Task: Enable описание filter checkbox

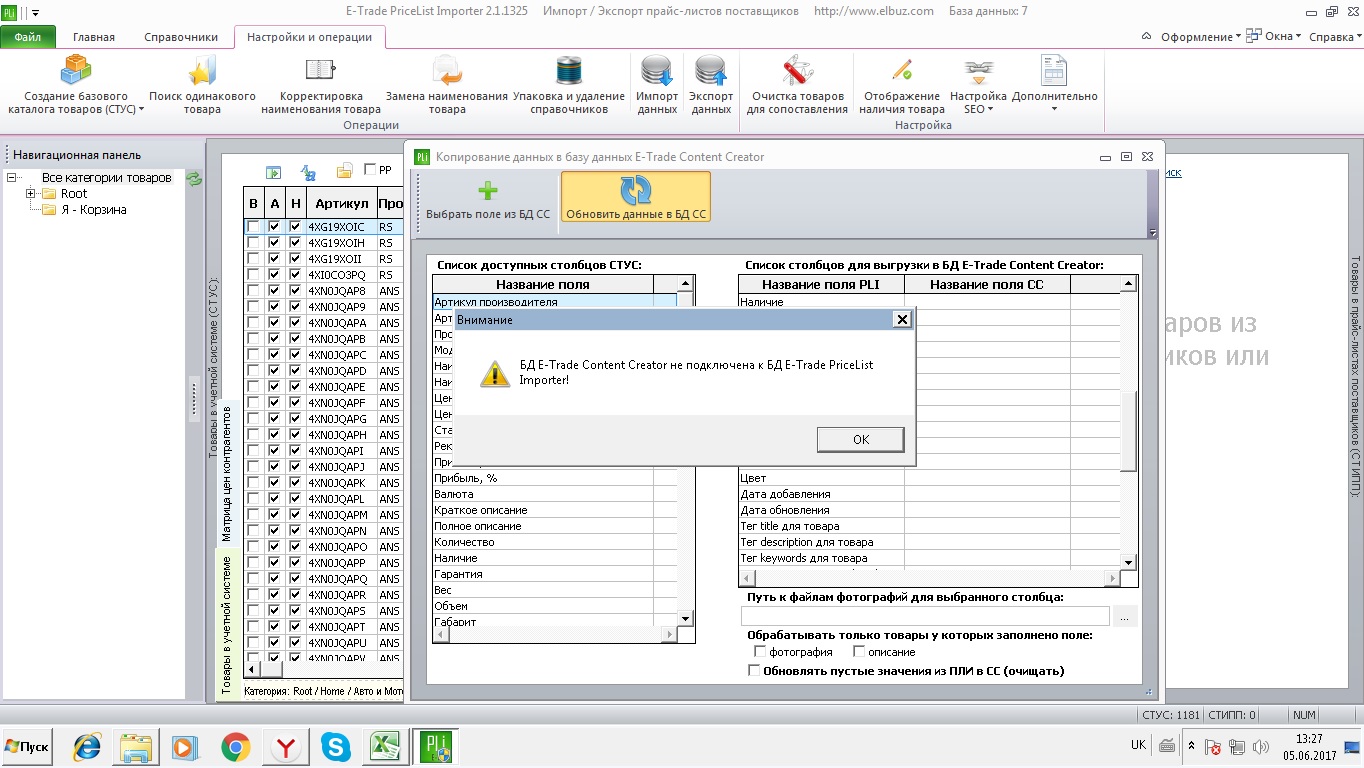Action: (859, 652)
